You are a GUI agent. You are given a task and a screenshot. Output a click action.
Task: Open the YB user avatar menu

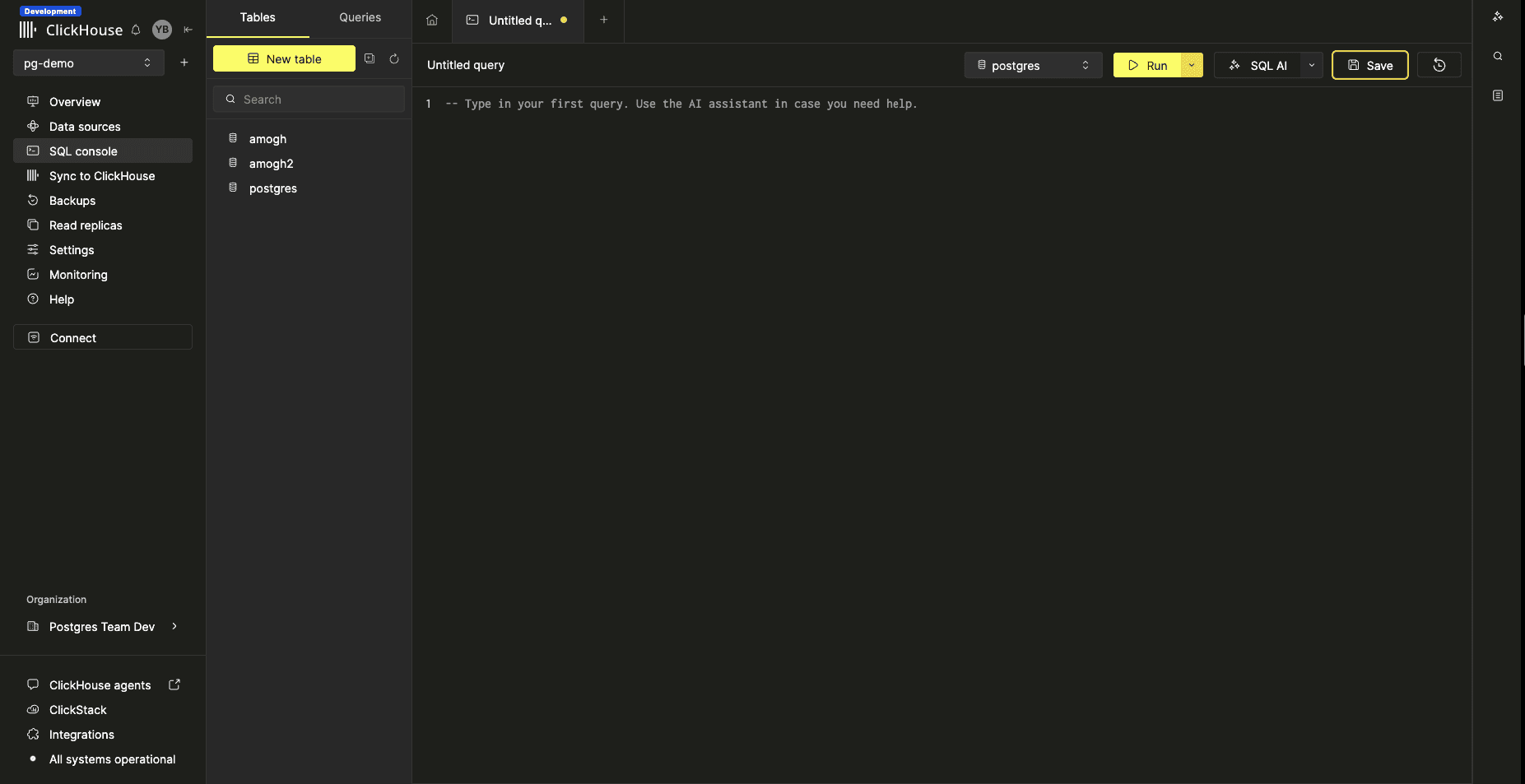tap(162, 30)
